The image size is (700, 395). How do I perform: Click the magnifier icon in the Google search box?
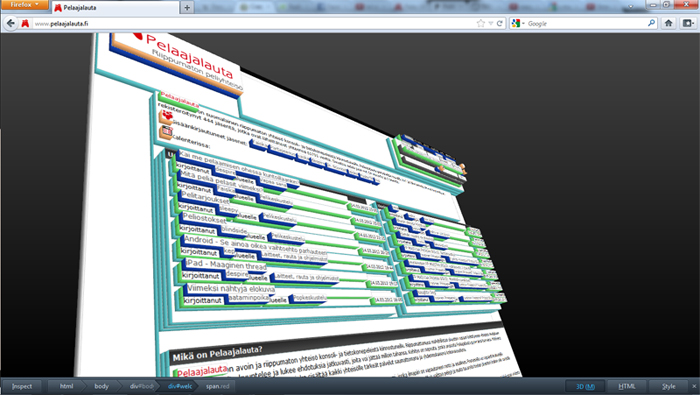click(x=651, y=23)
